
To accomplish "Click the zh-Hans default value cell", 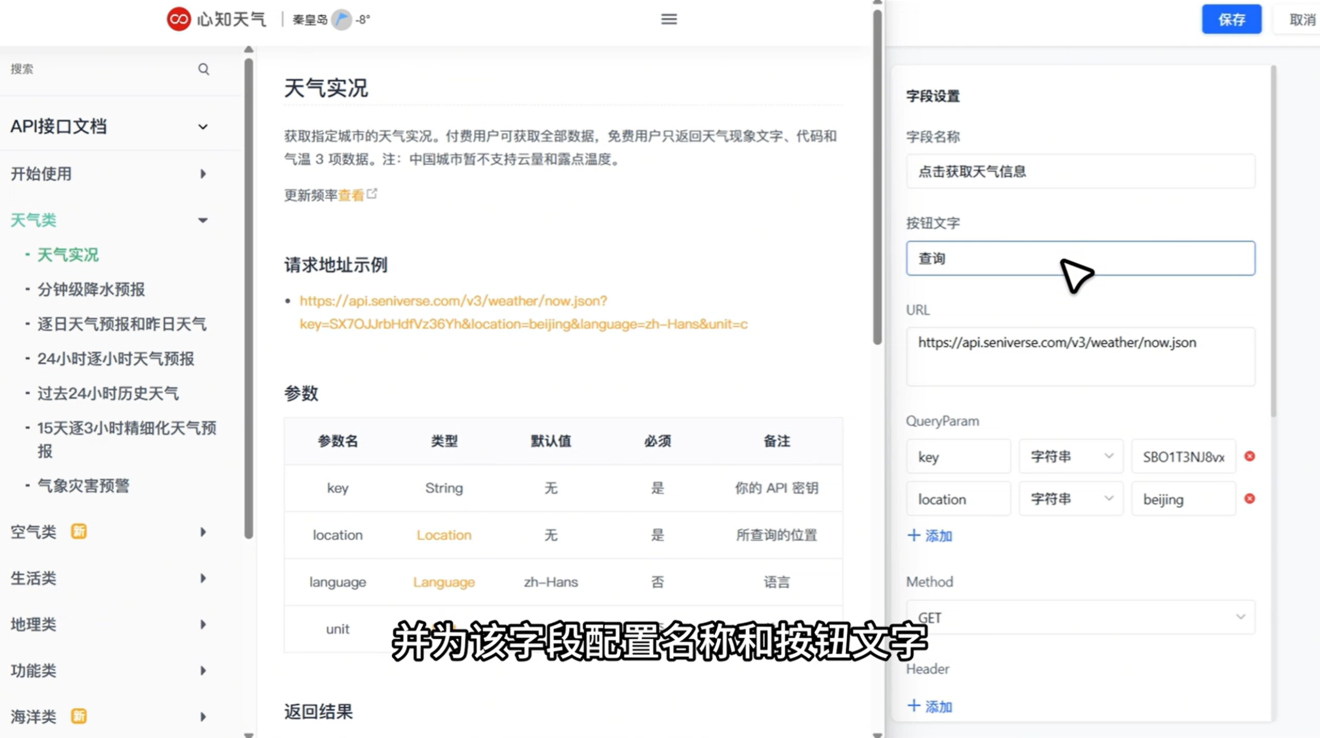I will 551,582.
